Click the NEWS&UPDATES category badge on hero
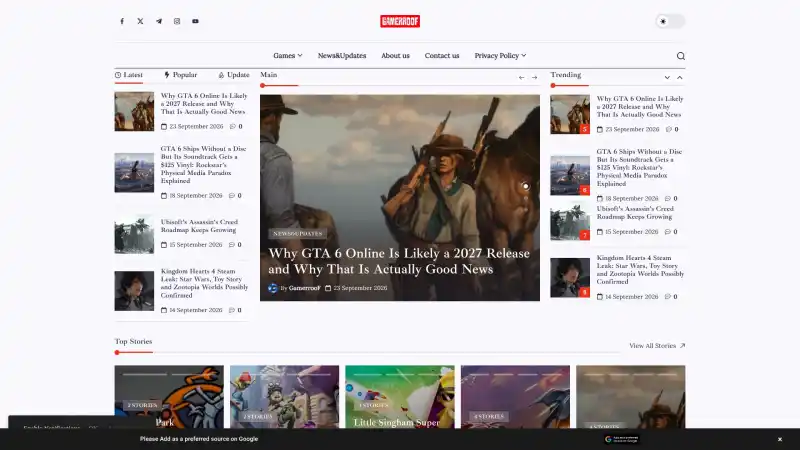This screenshot has height=450, width=800. tap(297, 234)
